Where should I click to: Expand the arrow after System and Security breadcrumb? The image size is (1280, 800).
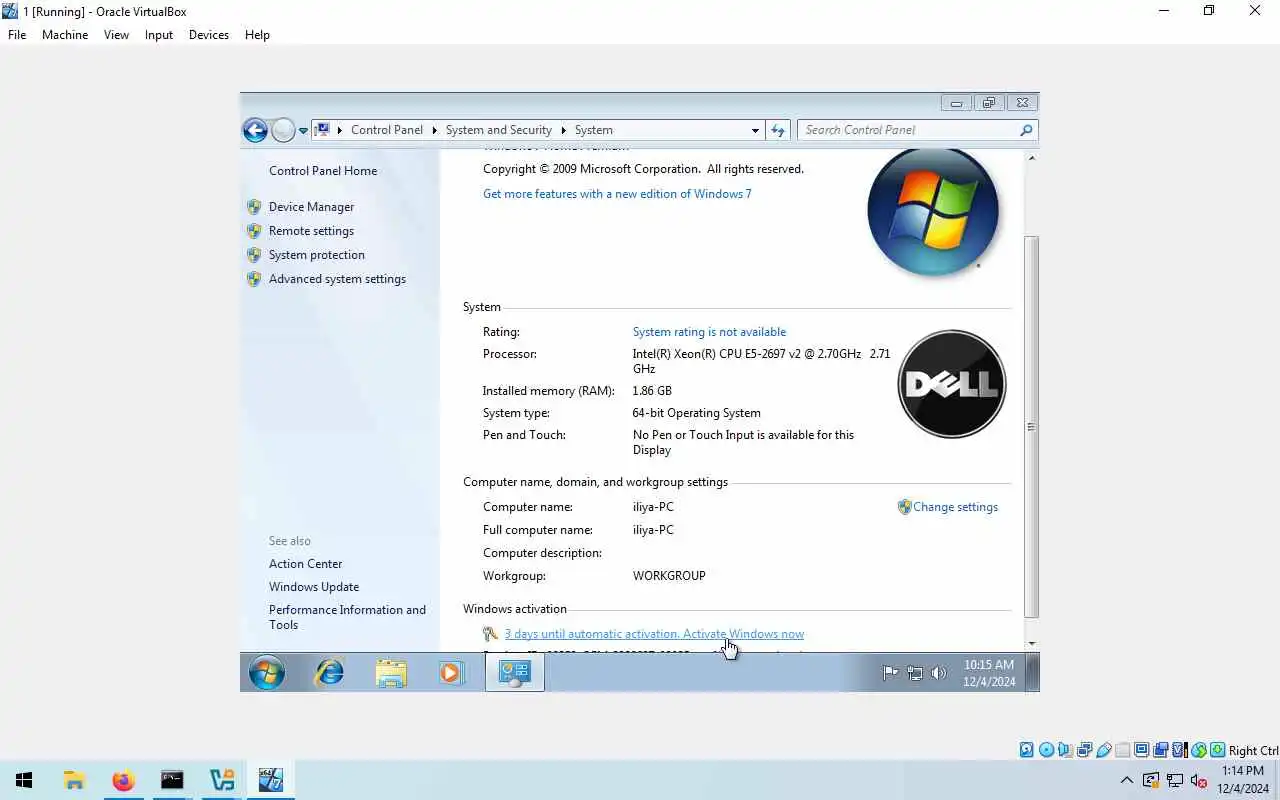(563, 130)
